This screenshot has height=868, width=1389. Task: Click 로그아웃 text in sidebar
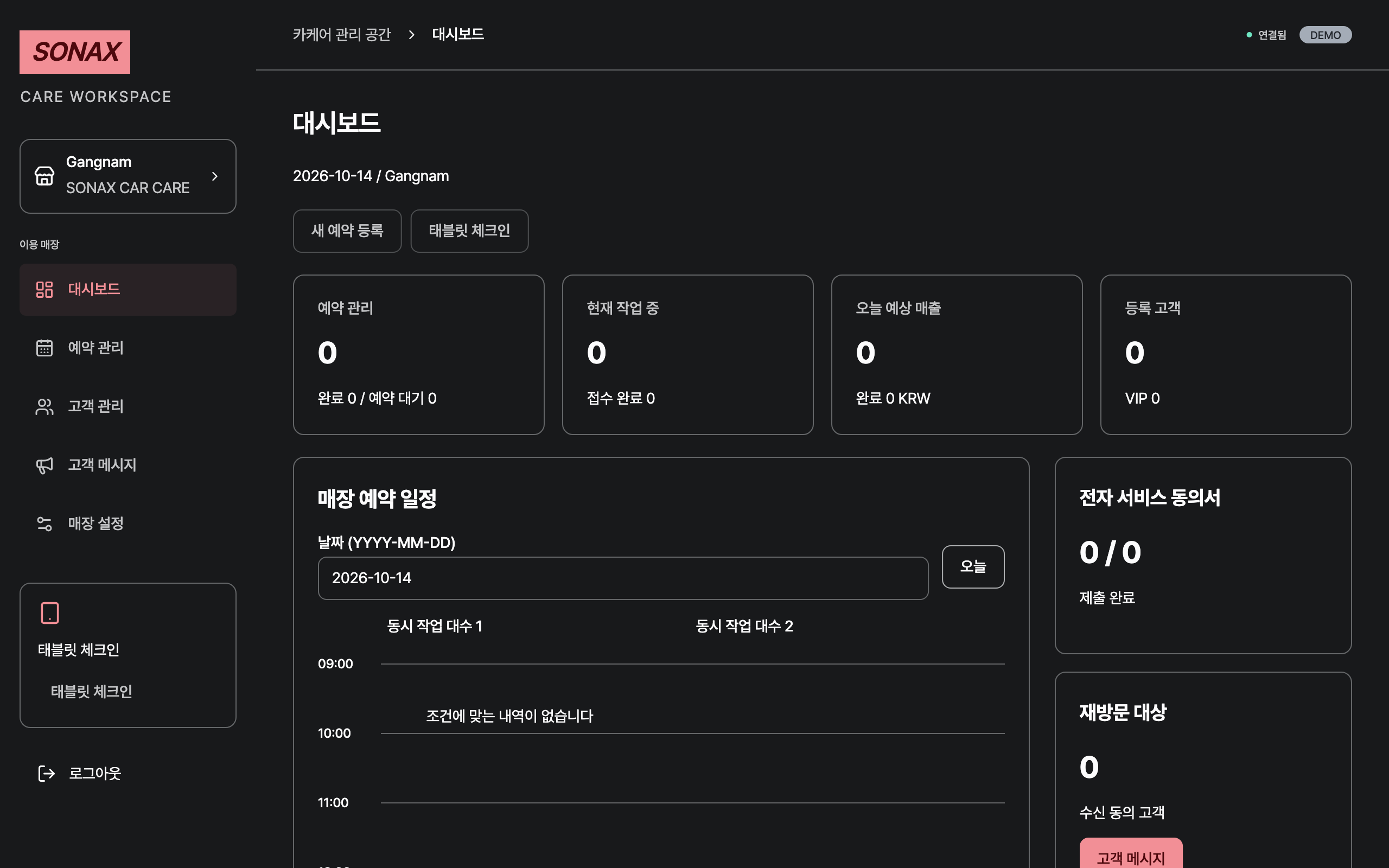tap(95, 773)
